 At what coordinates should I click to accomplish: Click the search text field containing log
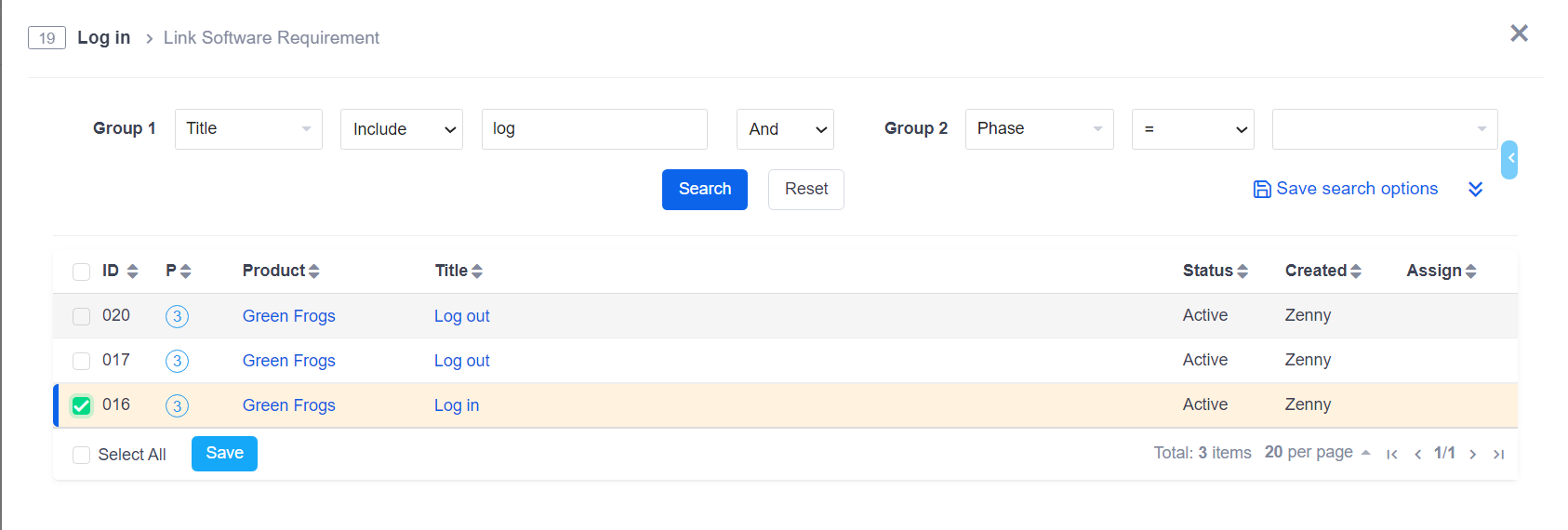(594, 129)
